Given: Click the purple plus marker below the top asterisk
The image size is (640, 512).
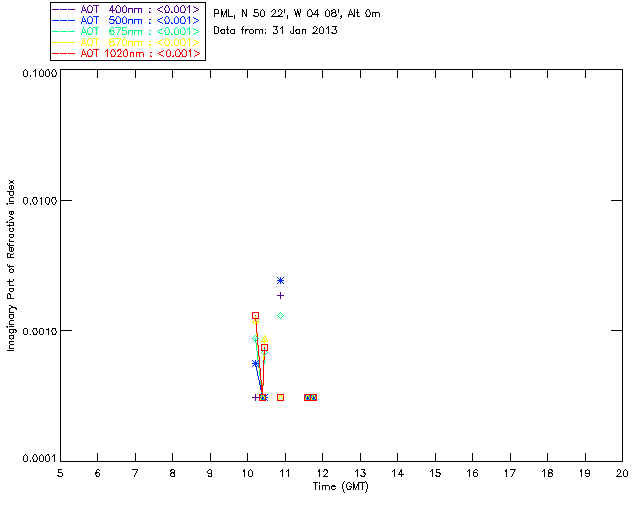Looking at the screenshot, I should 280,296.
